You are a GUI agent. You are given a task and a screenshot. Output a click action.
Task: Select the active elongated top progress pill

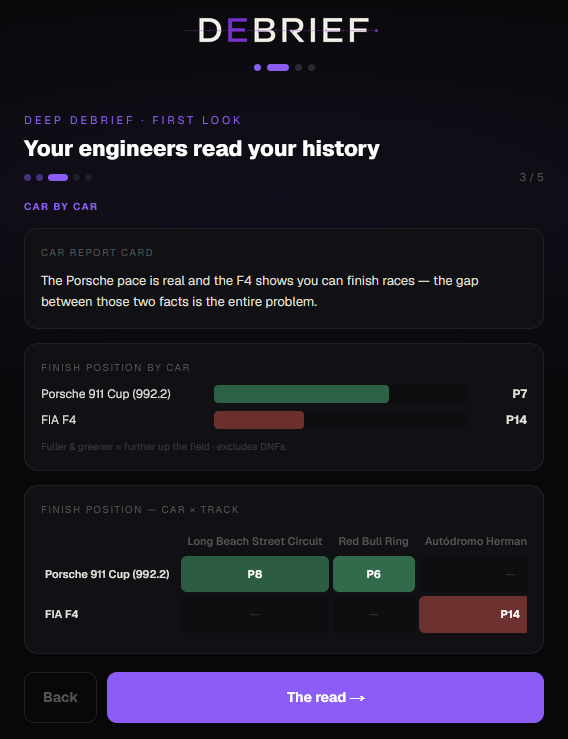click(278, 67)
